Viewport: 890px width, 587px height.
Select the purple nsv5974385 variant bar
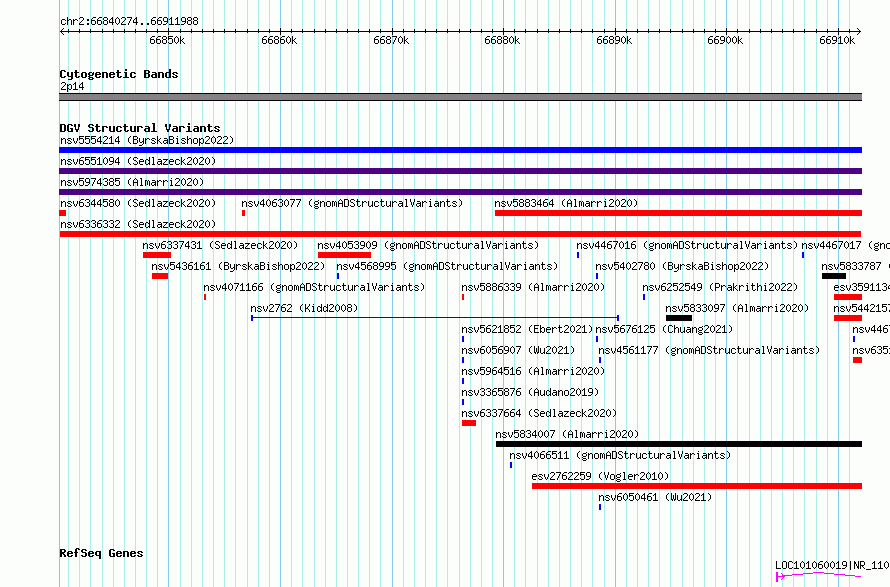click(460, 192)
